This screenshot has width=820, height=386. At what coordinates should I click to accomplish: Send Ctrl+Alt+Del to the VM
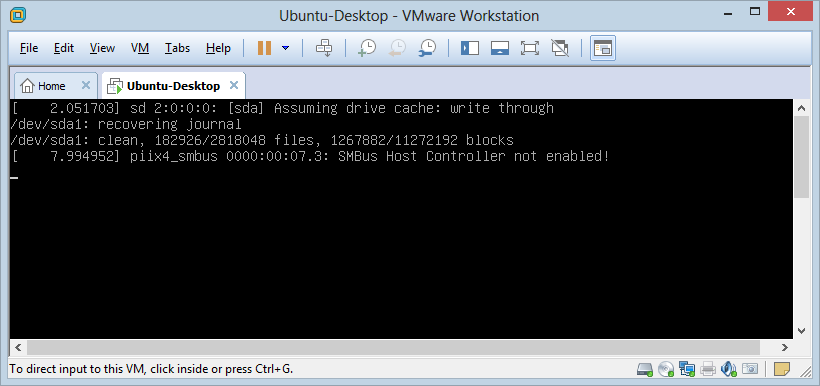pyautogui.click(x=324, y=48)
